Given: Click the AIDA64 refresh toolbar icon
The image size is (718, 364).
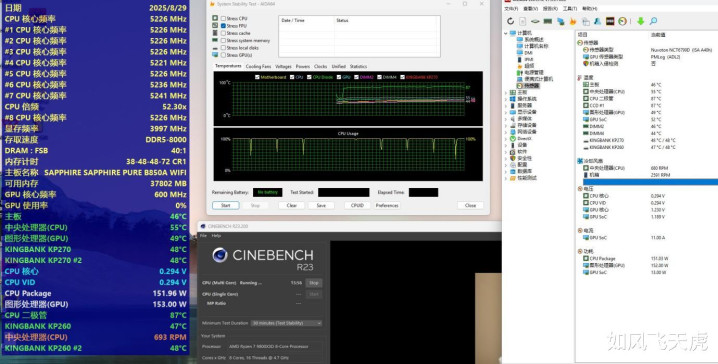Looking at the screenshot, I should click(x=511, y=21).
